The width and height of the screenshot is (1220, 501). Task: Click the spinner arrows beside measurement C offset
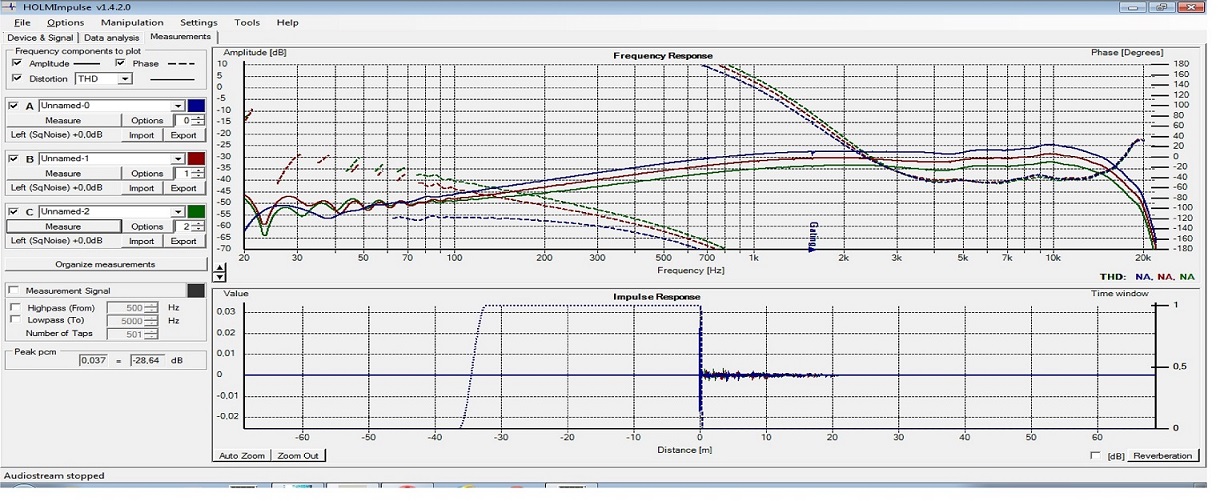coord(199,227)
